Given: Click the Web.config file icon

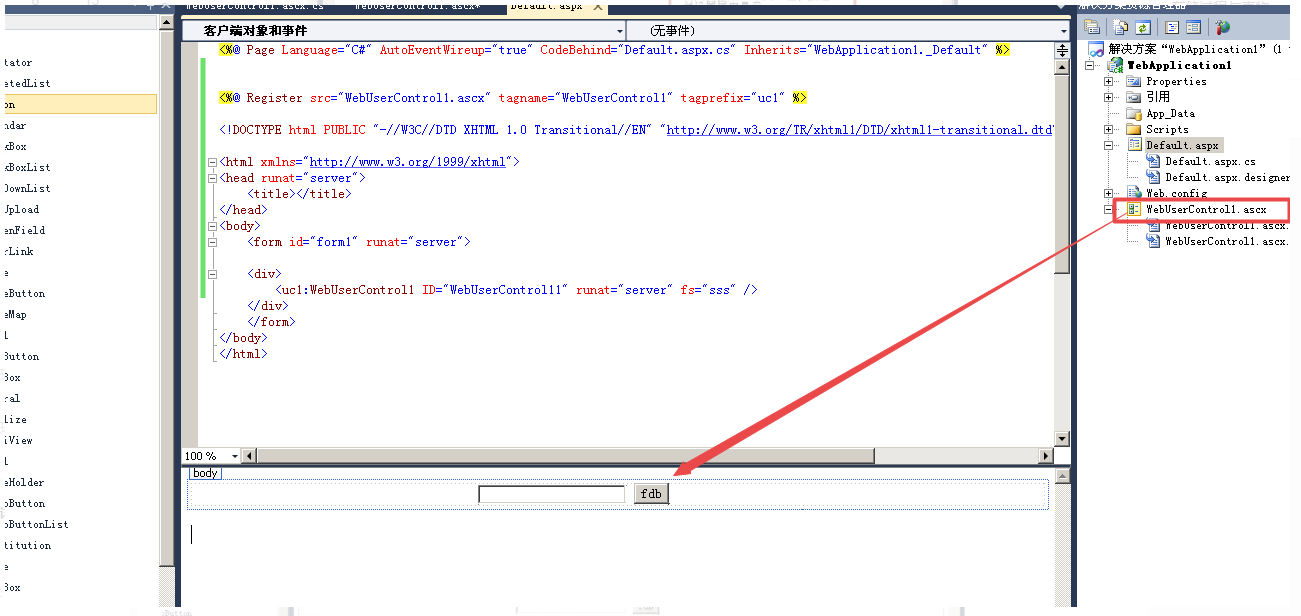Looking at the screenshot, I should (1134, 193).
